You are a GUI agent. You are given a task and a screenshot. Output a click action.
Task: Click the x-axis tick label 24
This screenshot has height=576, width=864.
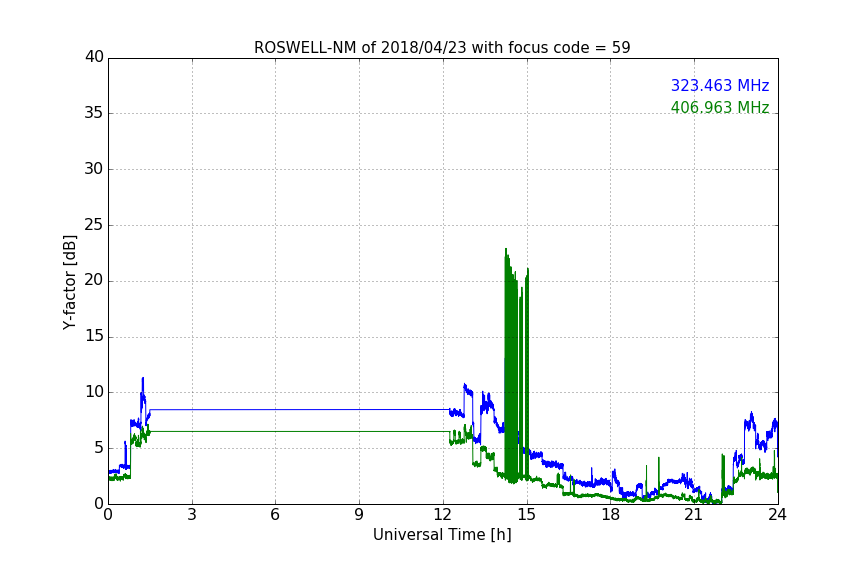[777, 515]
